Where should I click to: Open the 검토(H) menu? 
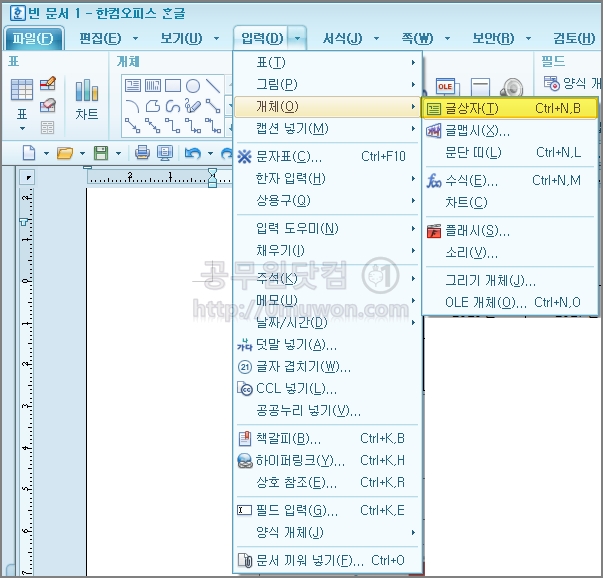[x=574, y=38]
